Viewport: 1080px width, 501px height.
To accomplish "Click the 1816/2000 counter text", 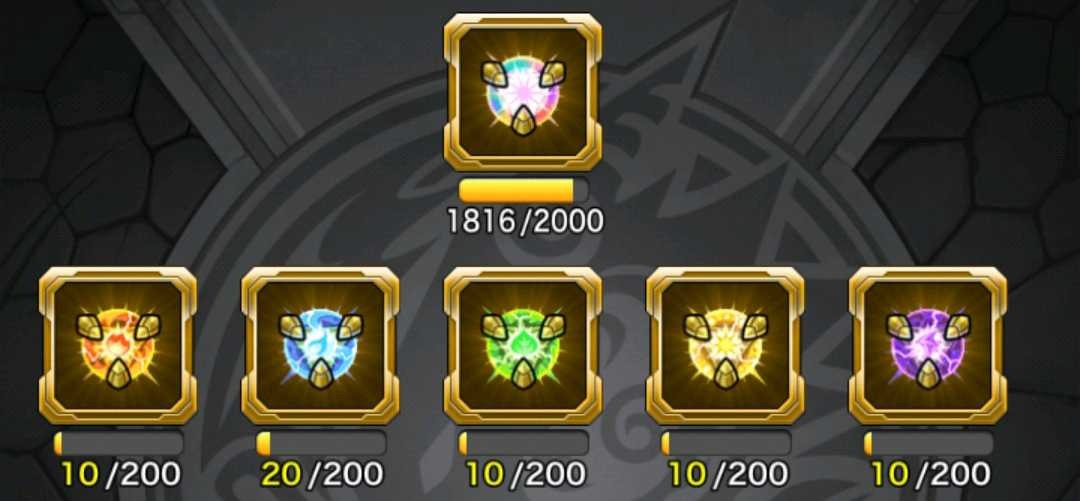I will pyautogui.click(x=525, y=221).
